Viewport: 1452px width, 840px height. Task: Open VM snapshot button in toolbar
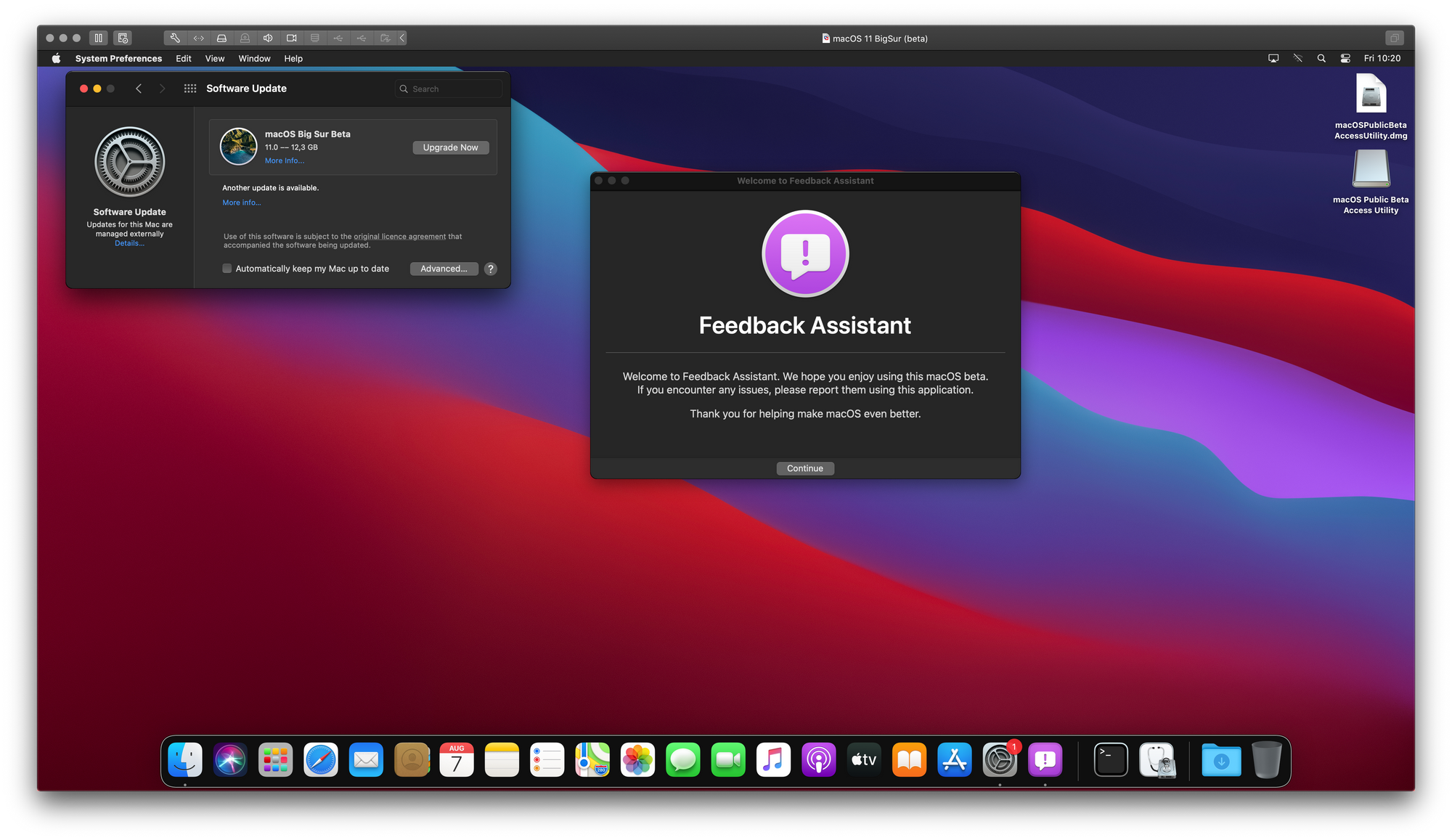click(x=123, y=38)
